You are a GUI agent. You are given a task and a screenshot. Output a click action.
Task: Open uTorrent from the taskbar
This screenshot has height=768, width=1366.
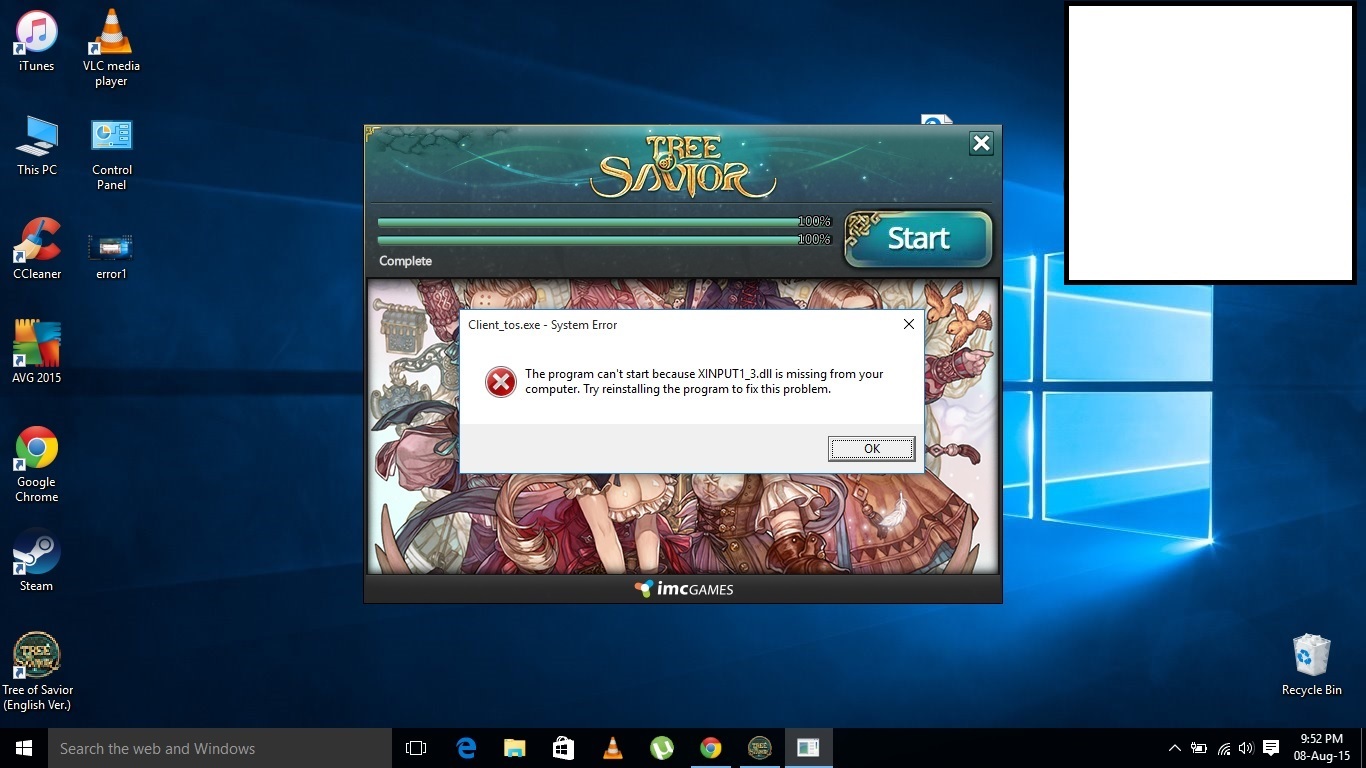(x=661, y=748)
